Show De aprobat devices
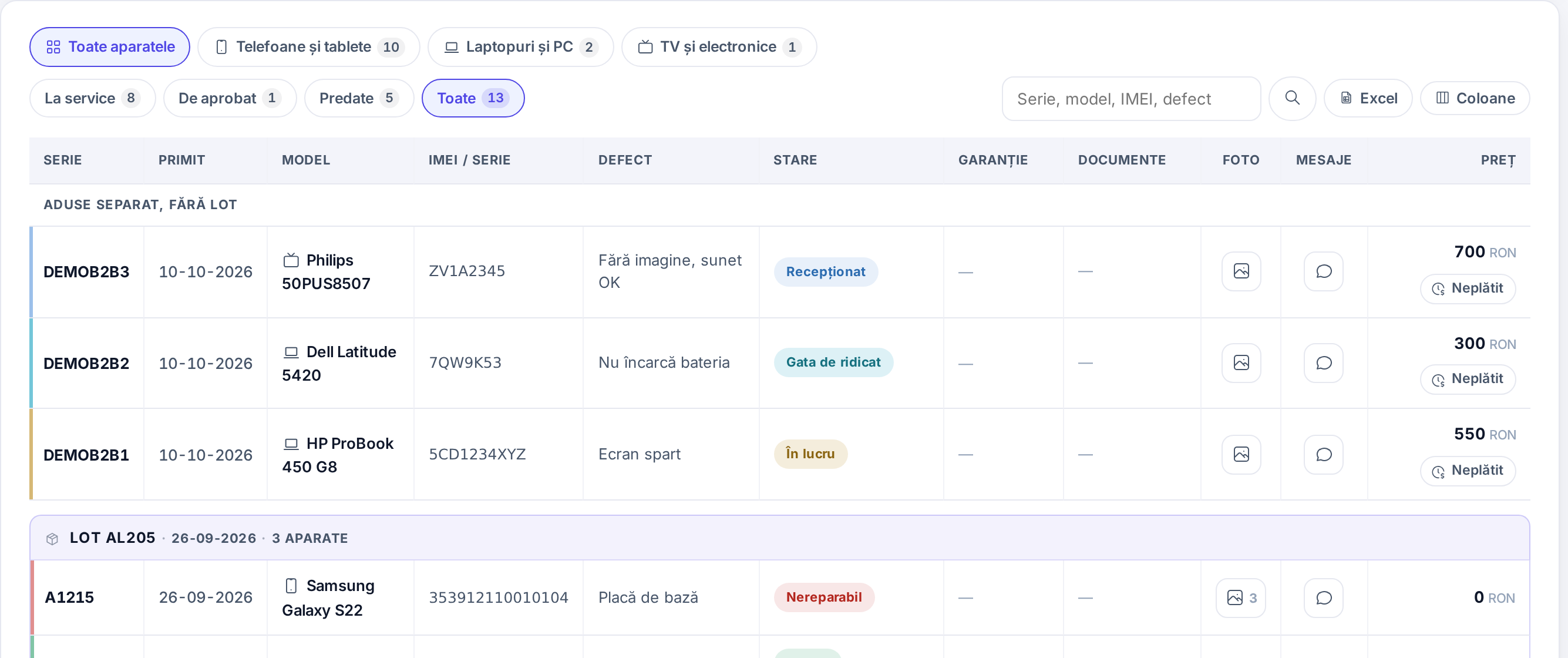Viewport: 1568px width, 658px height. tap(230, 98)
